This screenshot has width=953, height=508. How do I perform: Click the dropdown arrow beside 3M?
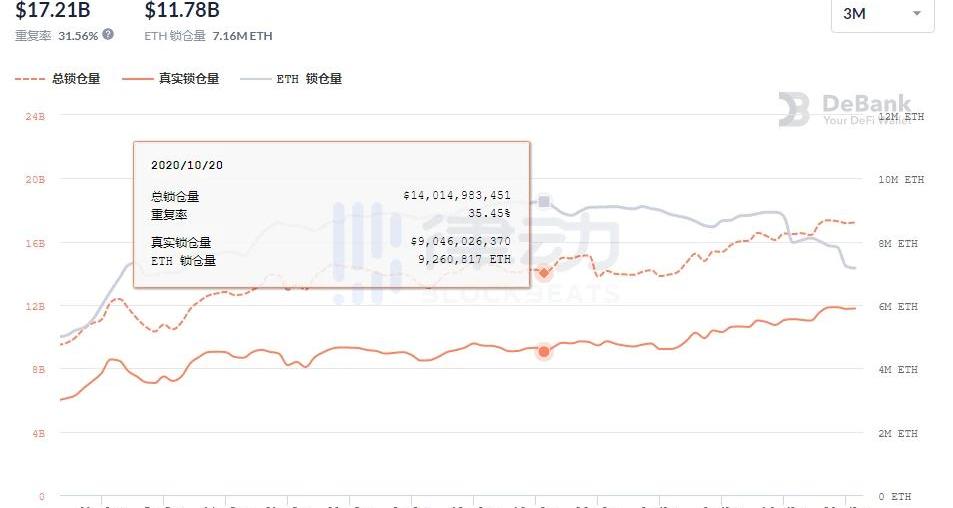[x=917, y=13]
